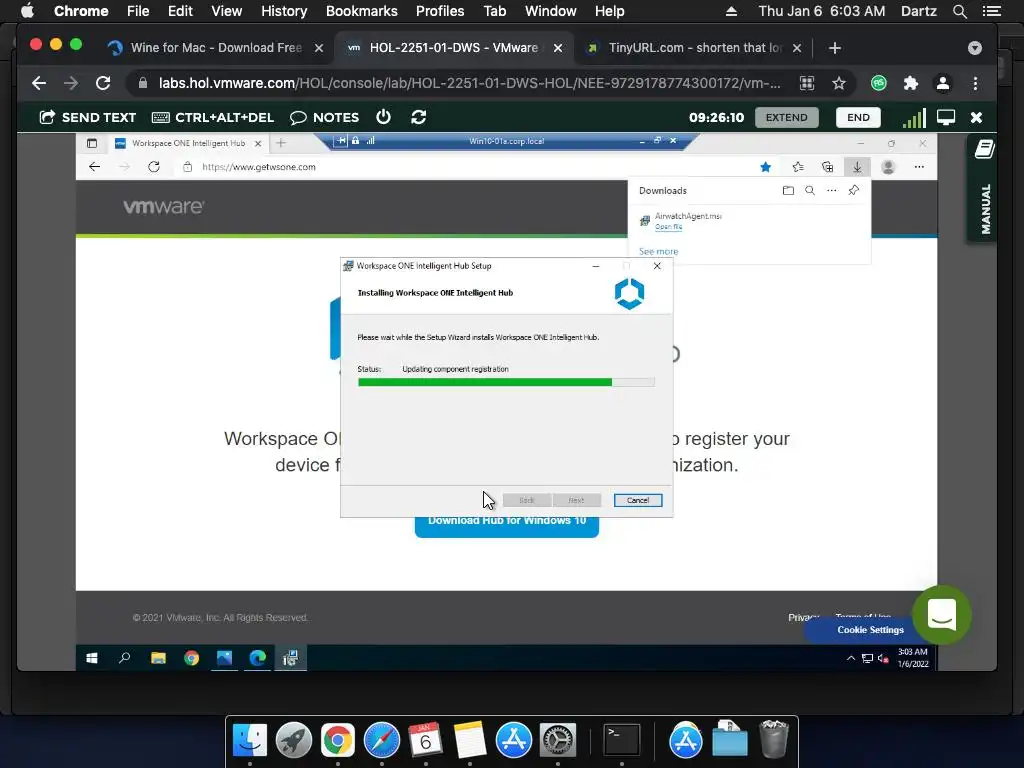
Task: Search downloads with magnifier icon
Action: 810,191
